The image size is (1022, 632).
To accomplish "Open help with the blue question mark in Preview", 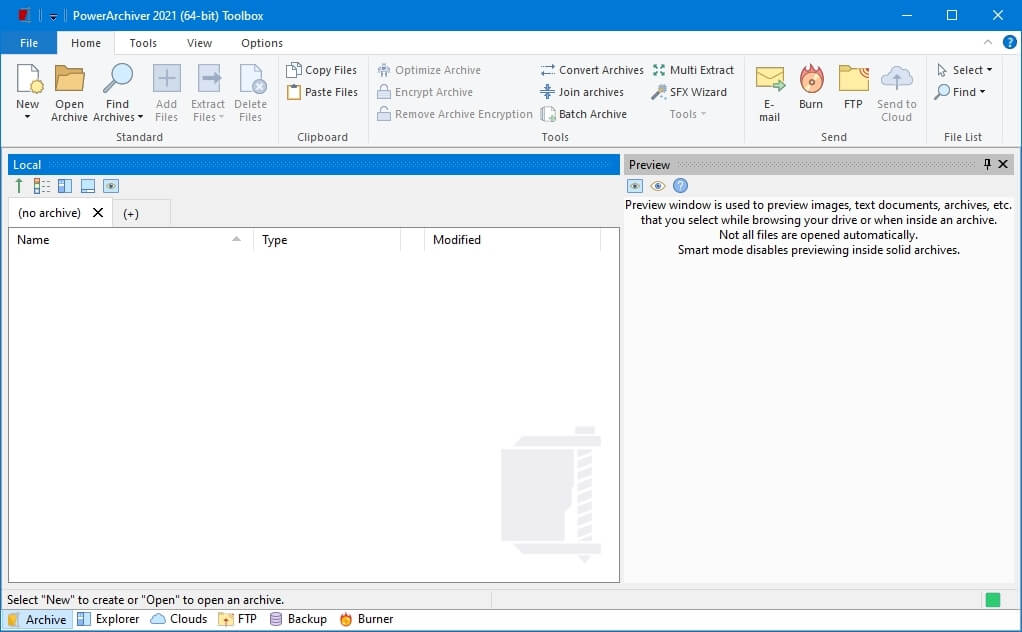I will pos(680,186).
